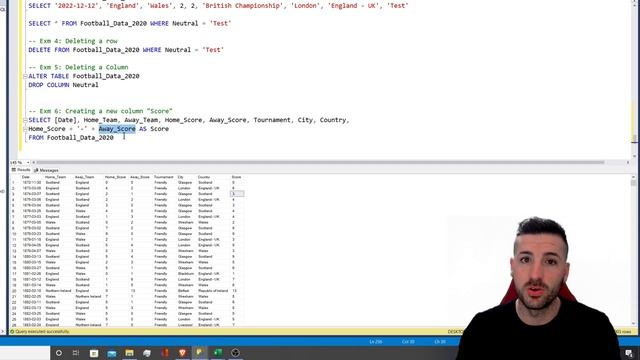Click the 'British Championship' string in editor

[243, 6]
